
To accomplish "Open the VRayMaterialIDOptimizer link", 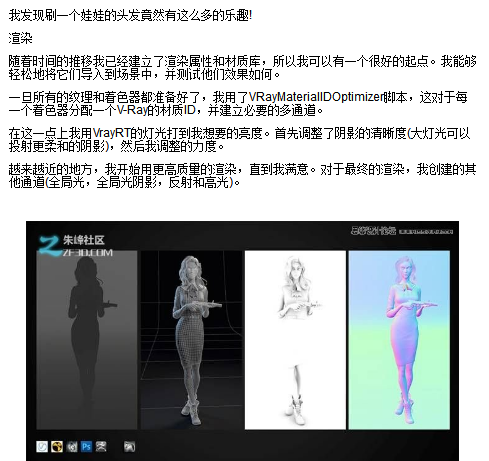I will pos(316,97).
